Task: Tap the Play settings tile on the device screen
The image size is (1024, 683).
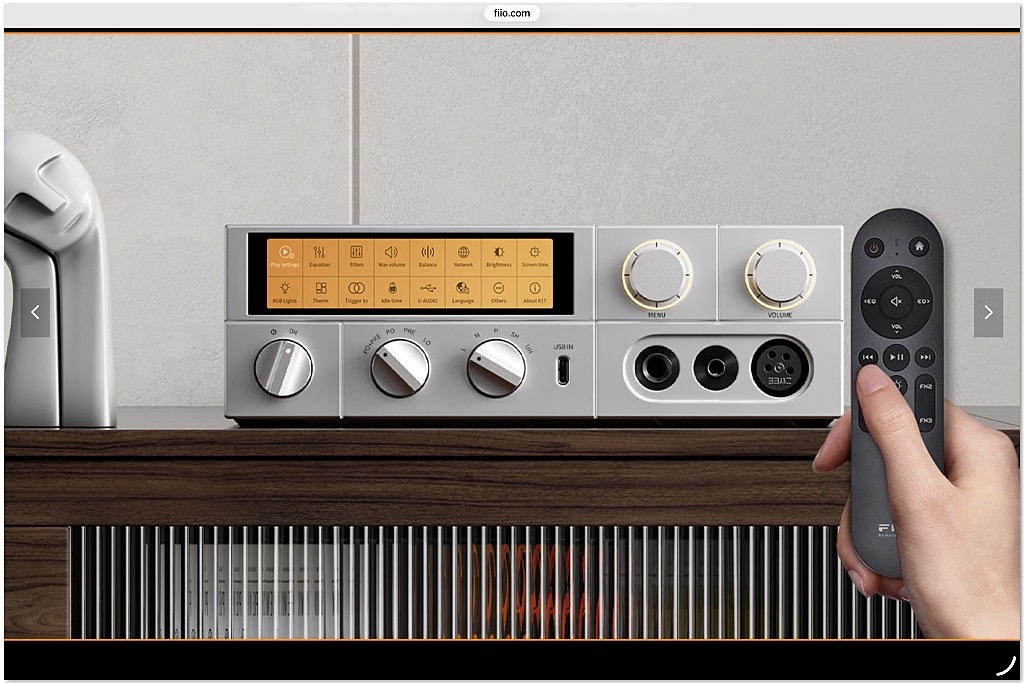Action: pos(285,256)
